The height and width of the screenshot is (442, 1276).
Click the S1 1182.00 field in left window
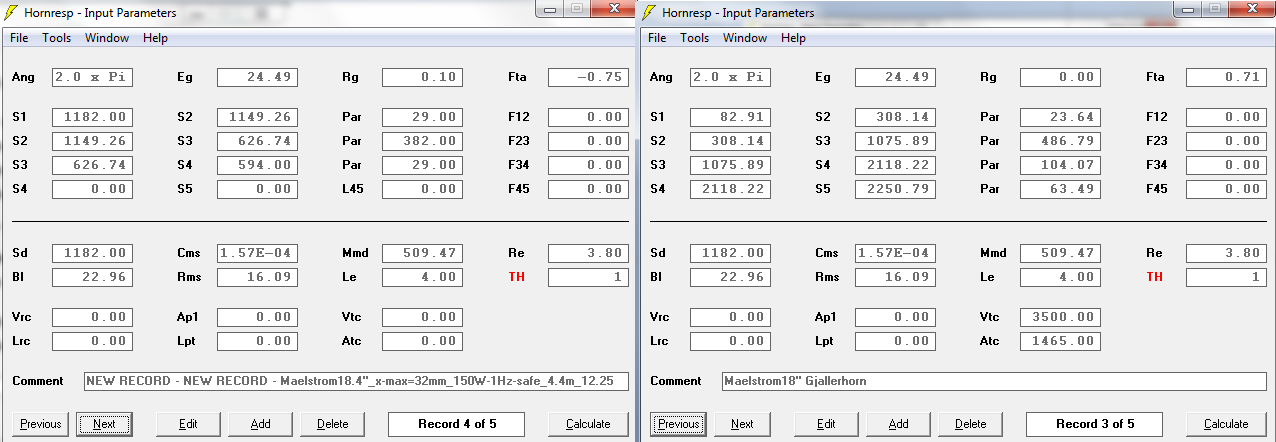click(92, 117)
